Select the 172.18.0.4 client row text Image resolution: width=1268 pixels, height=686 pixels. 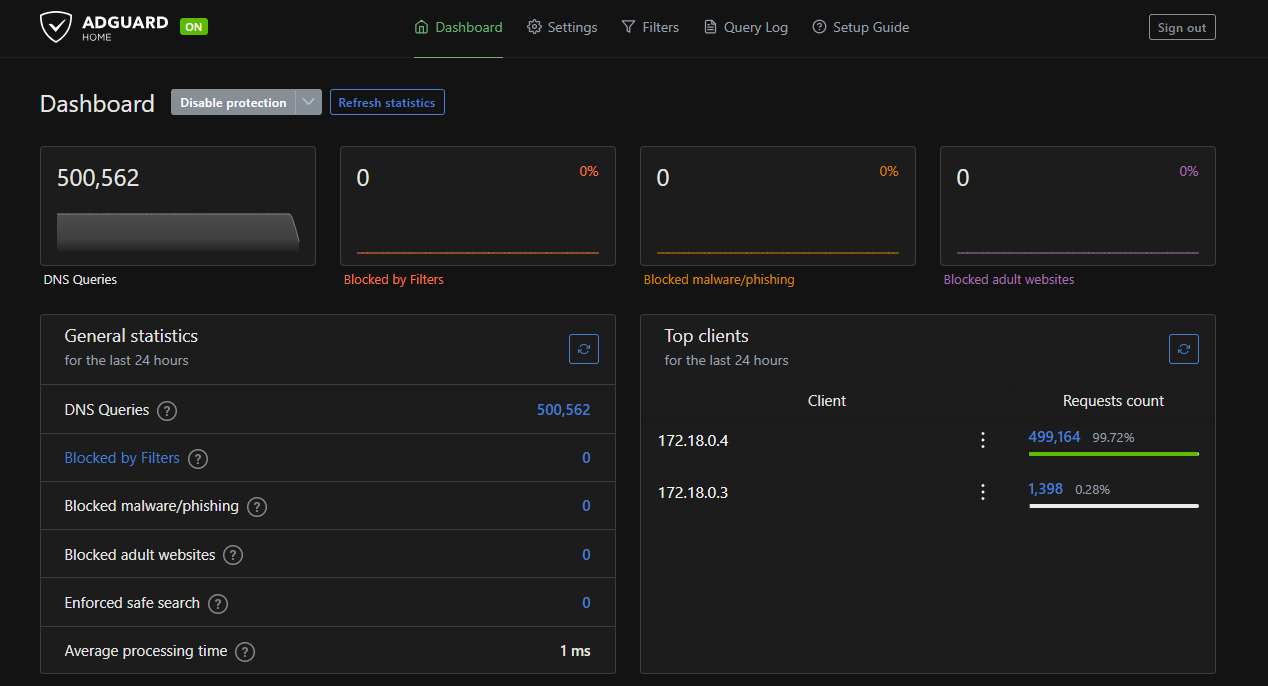point(693,440)
